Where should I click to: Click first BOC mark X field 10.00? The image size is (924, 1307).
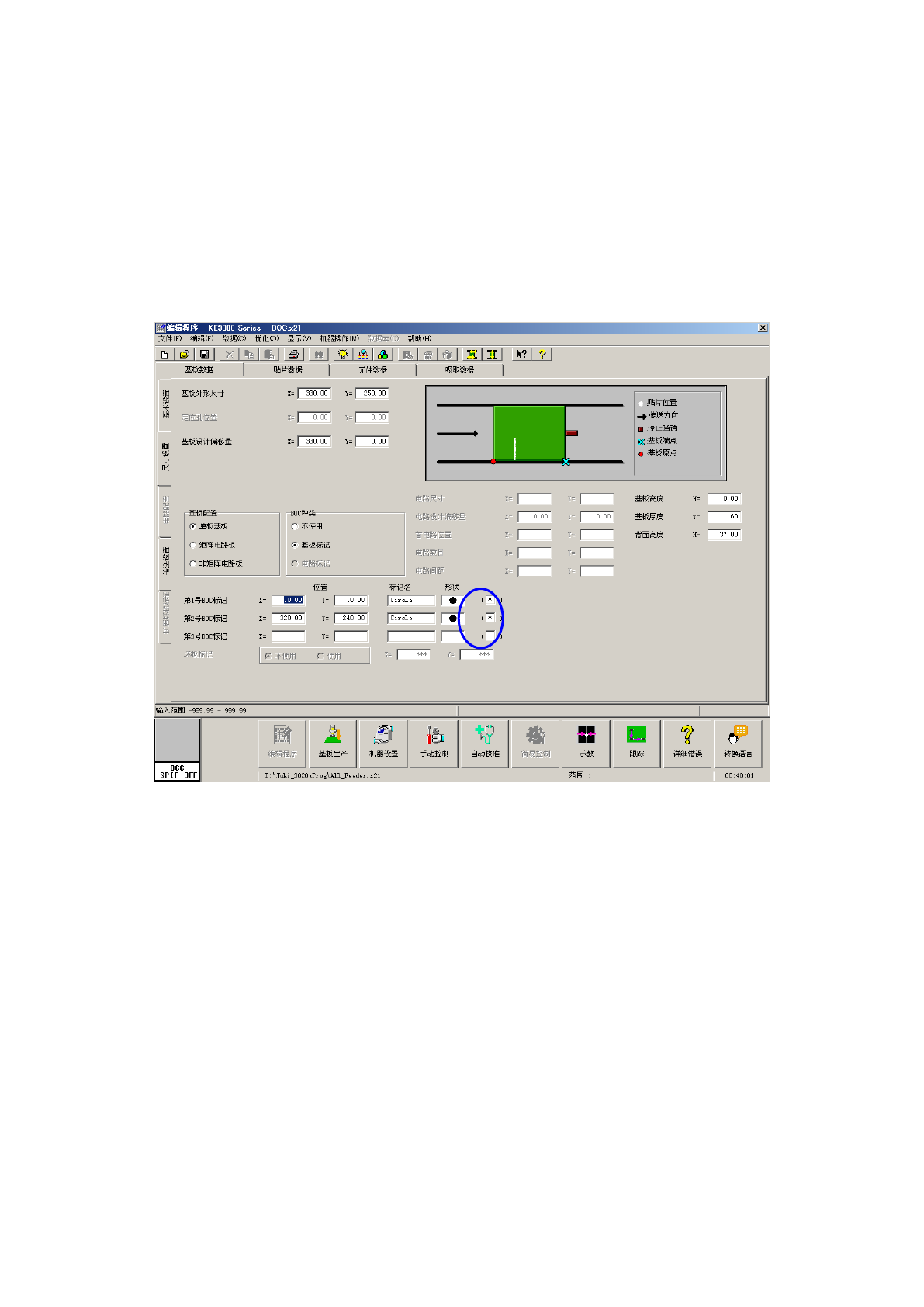(289, 600)
